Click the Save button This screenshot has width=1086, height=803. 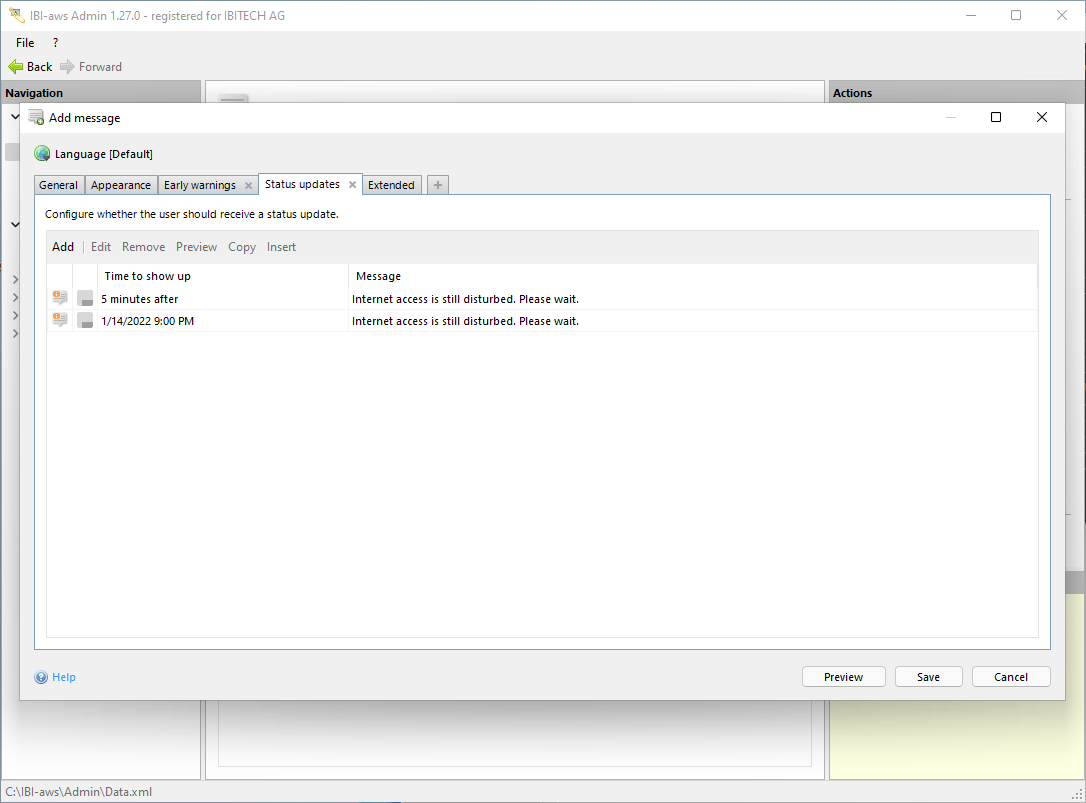tap(928, 677)
